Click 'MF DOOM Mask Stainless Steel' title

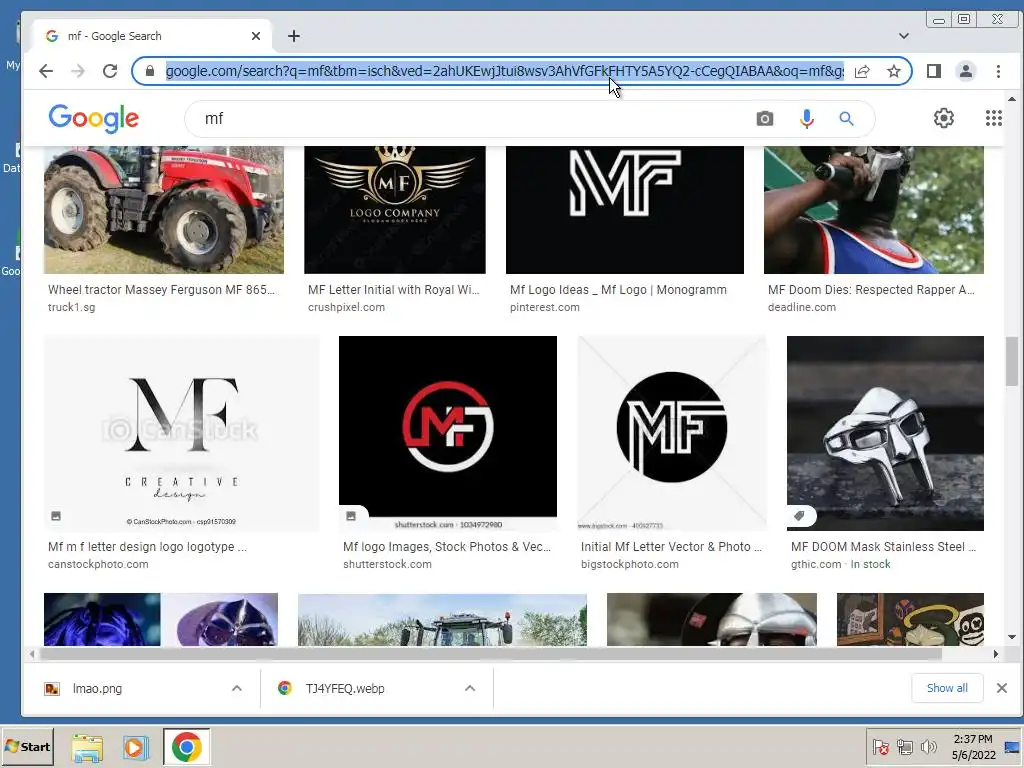883,547
